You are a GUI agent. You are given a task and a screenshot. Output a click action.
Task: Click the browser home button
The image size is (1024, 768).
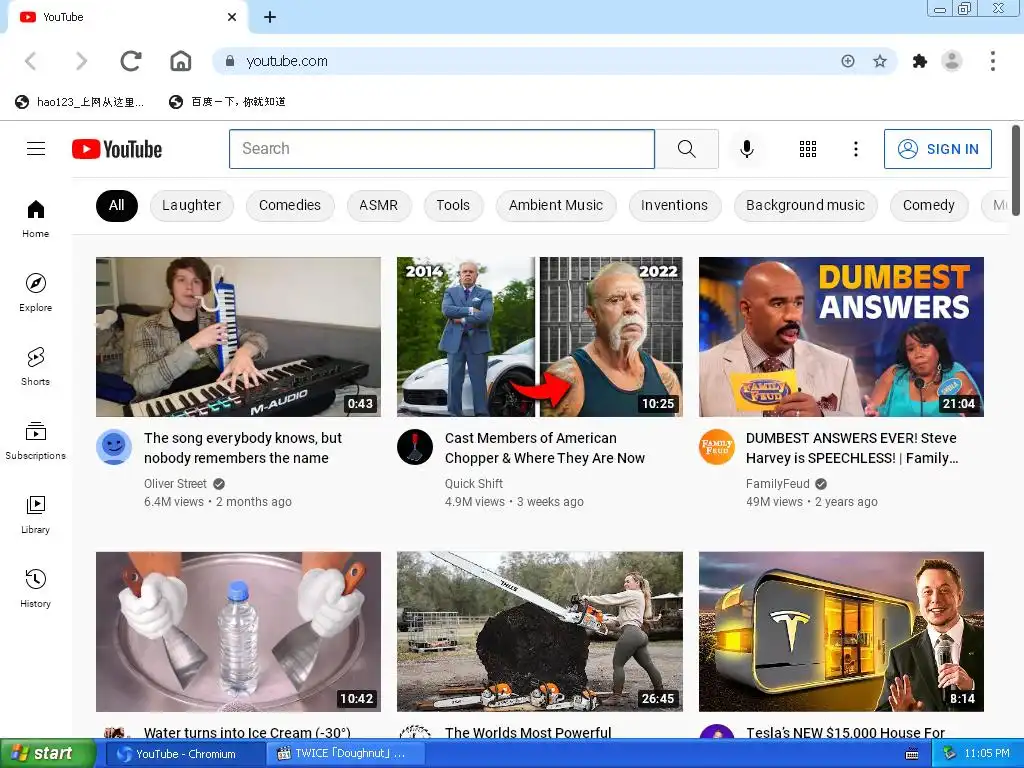[181, 61]
